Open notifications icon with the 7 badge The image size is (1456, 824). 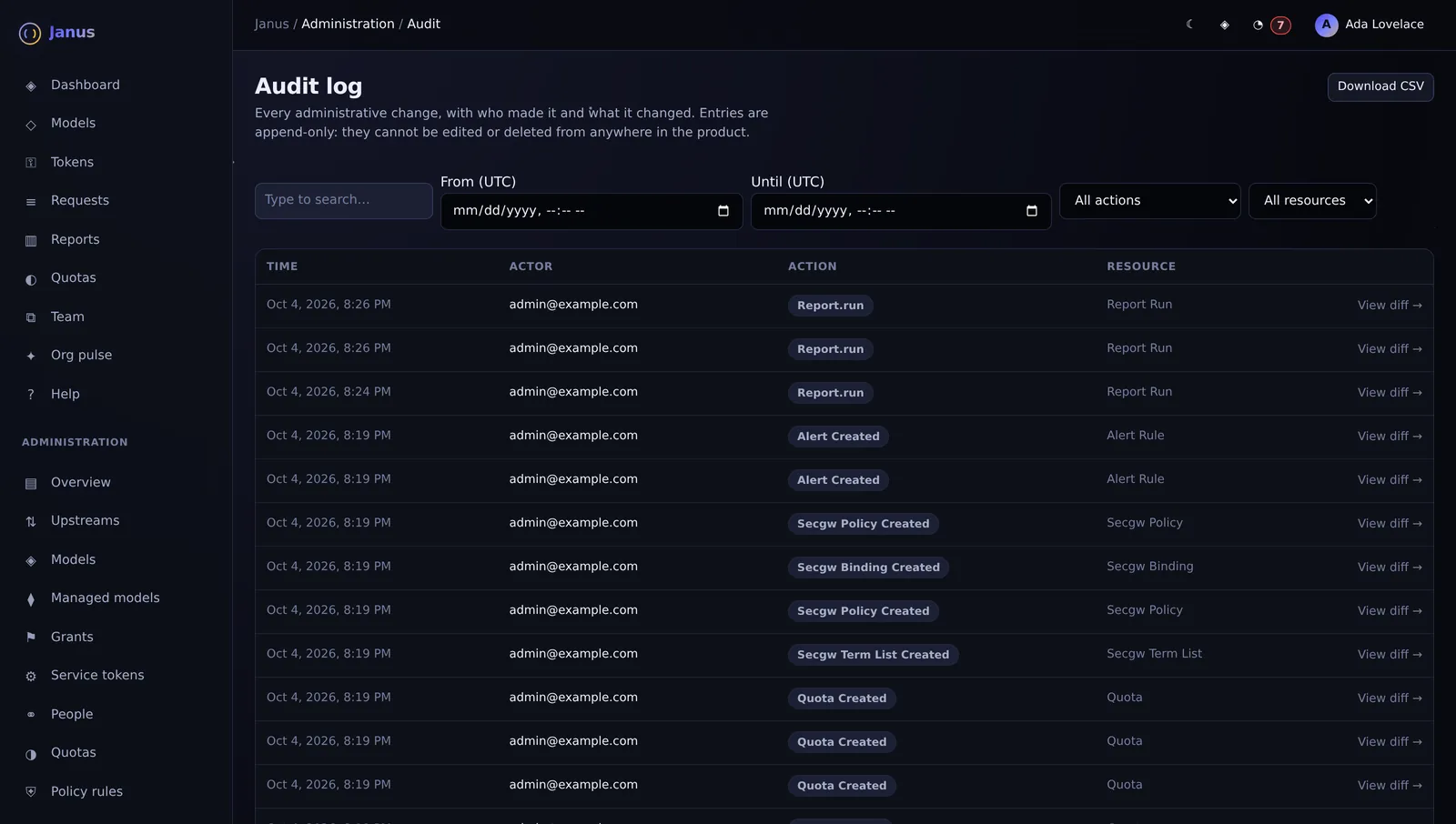(x=1270, y=25)
